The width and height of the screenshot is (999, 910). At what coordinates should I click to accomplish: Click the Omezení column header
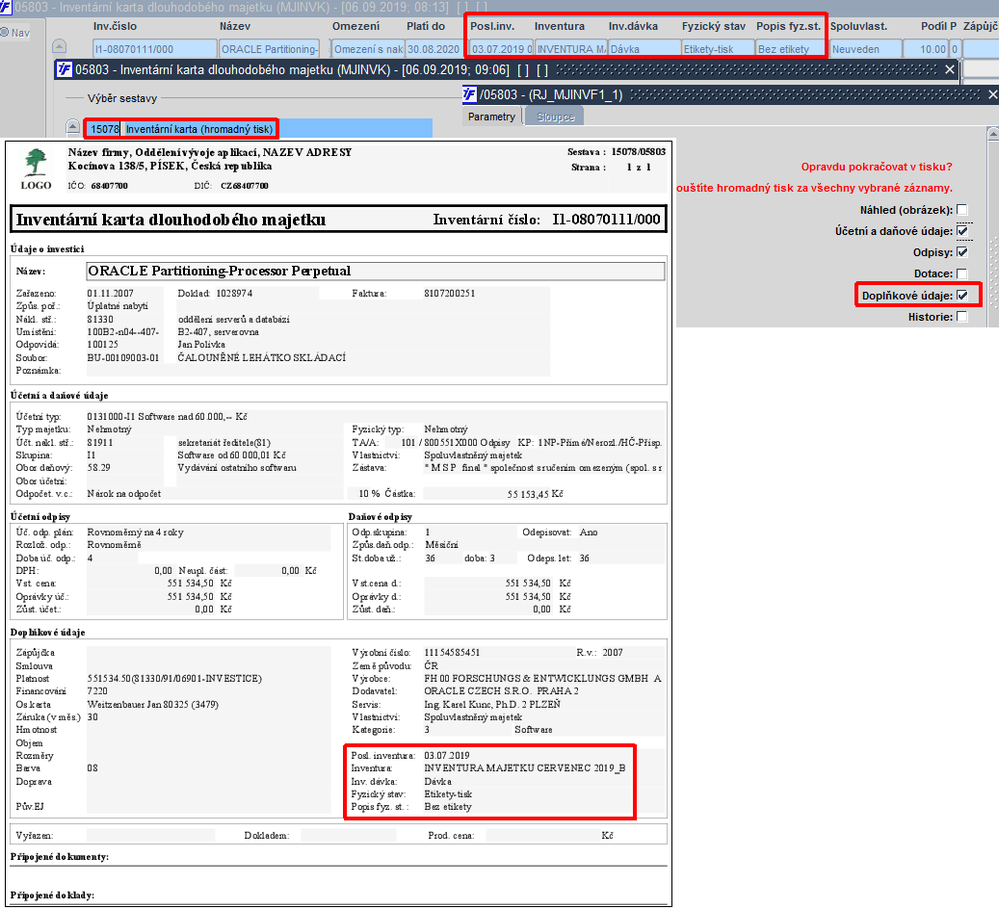[x=356, y=26]
